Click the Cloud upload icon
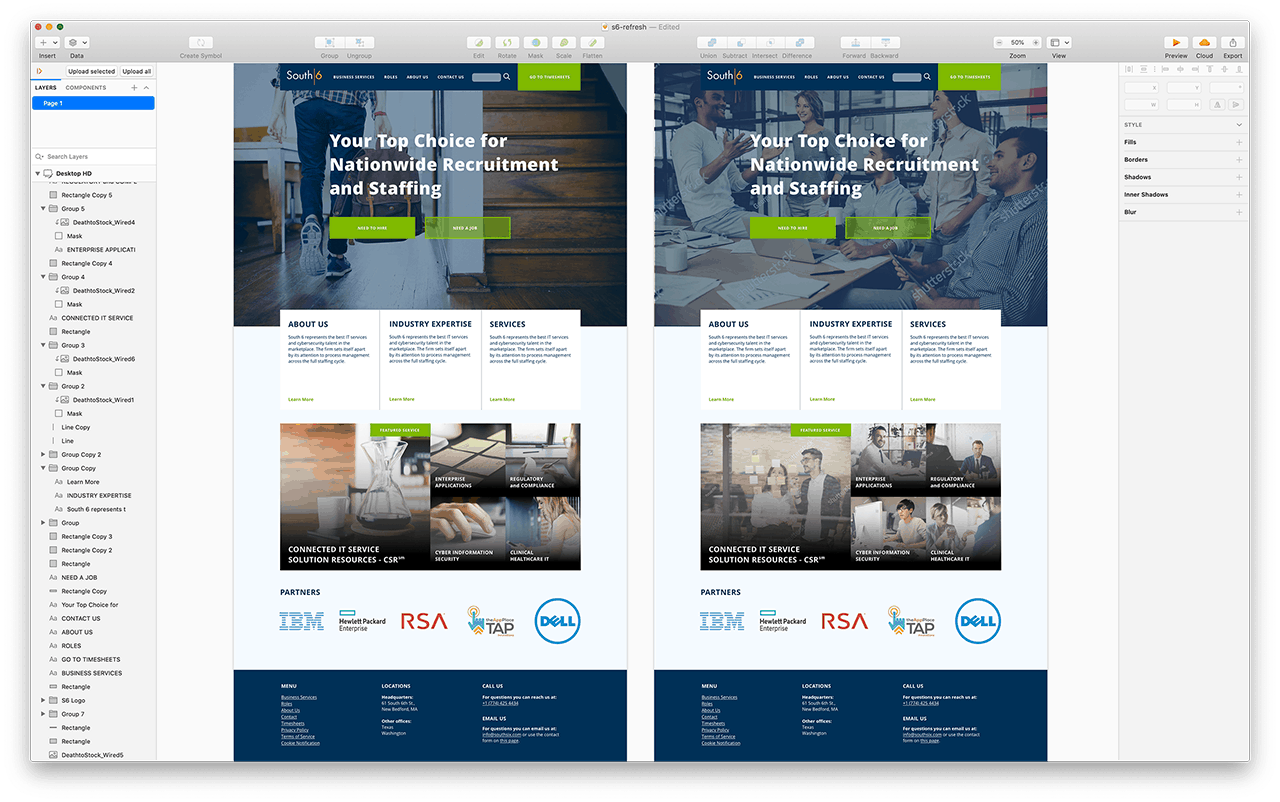This screenshot has width=1280, height=802. (x=1204, y=43)
